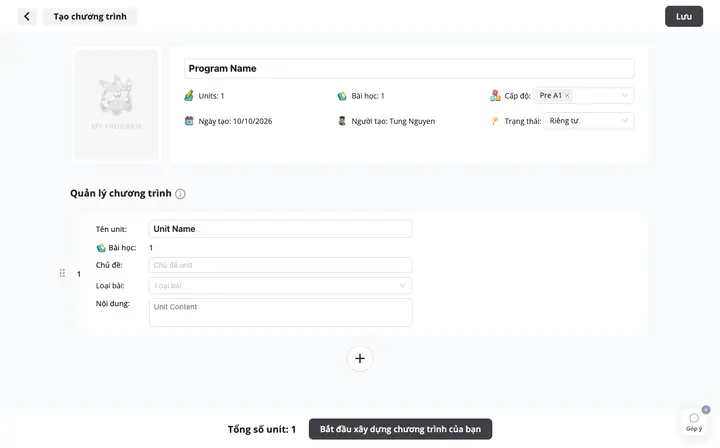Open the Loại bài dropdown
The image size is (720, 448).
(280, 286)
